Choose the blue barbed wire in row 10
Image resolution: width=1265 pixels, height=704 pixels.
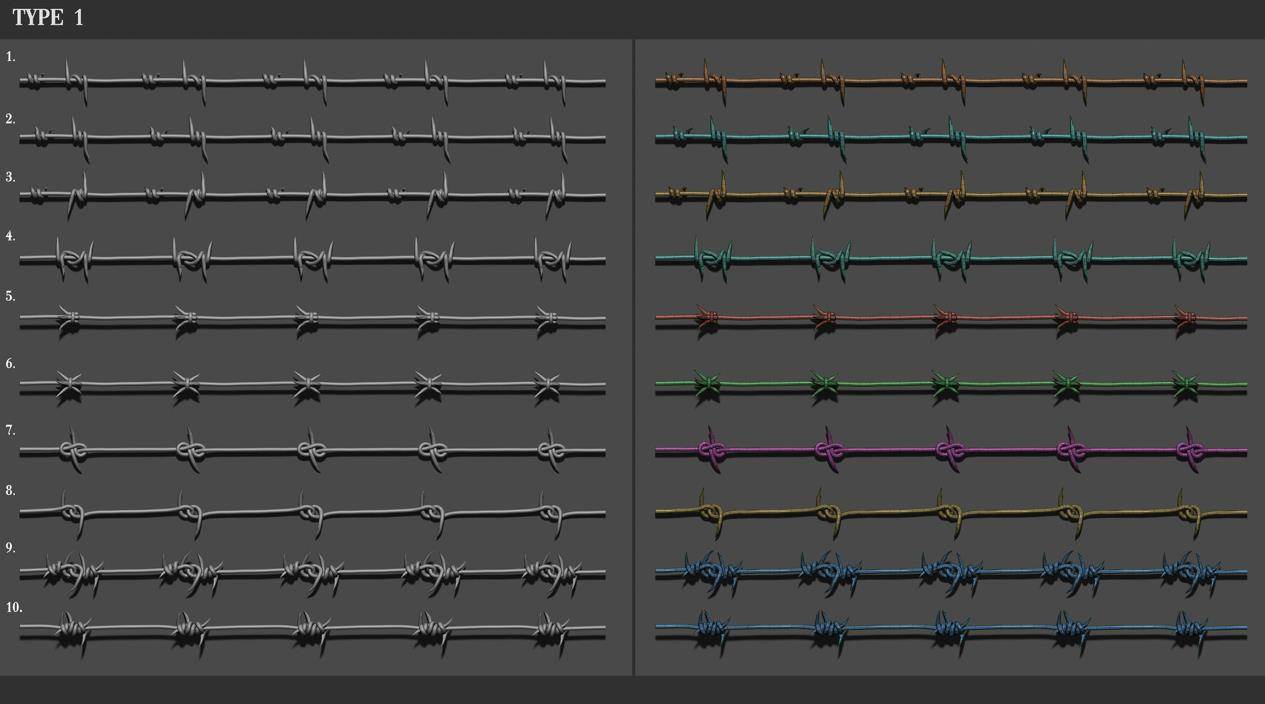coord(950,629)
